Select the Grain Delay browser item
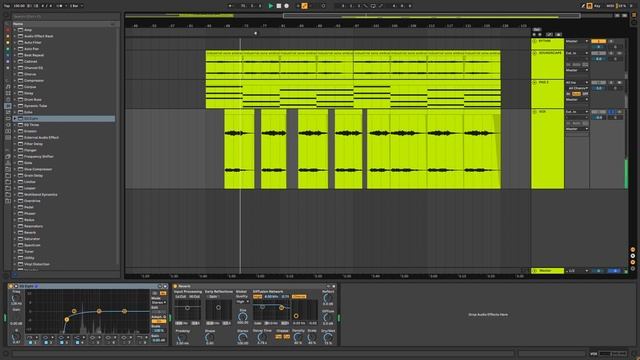The width and height of the screenshot is (640, 360). pyautogui.click(x=33, y=176)
